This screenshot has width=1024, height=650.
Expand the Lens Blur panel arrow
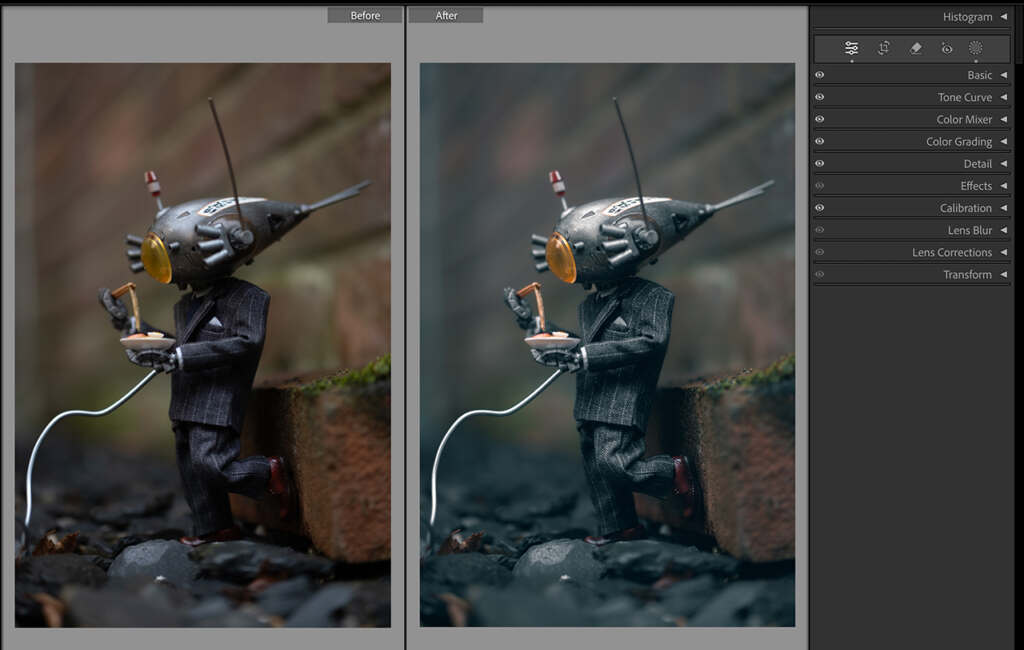coord(1004,231)
